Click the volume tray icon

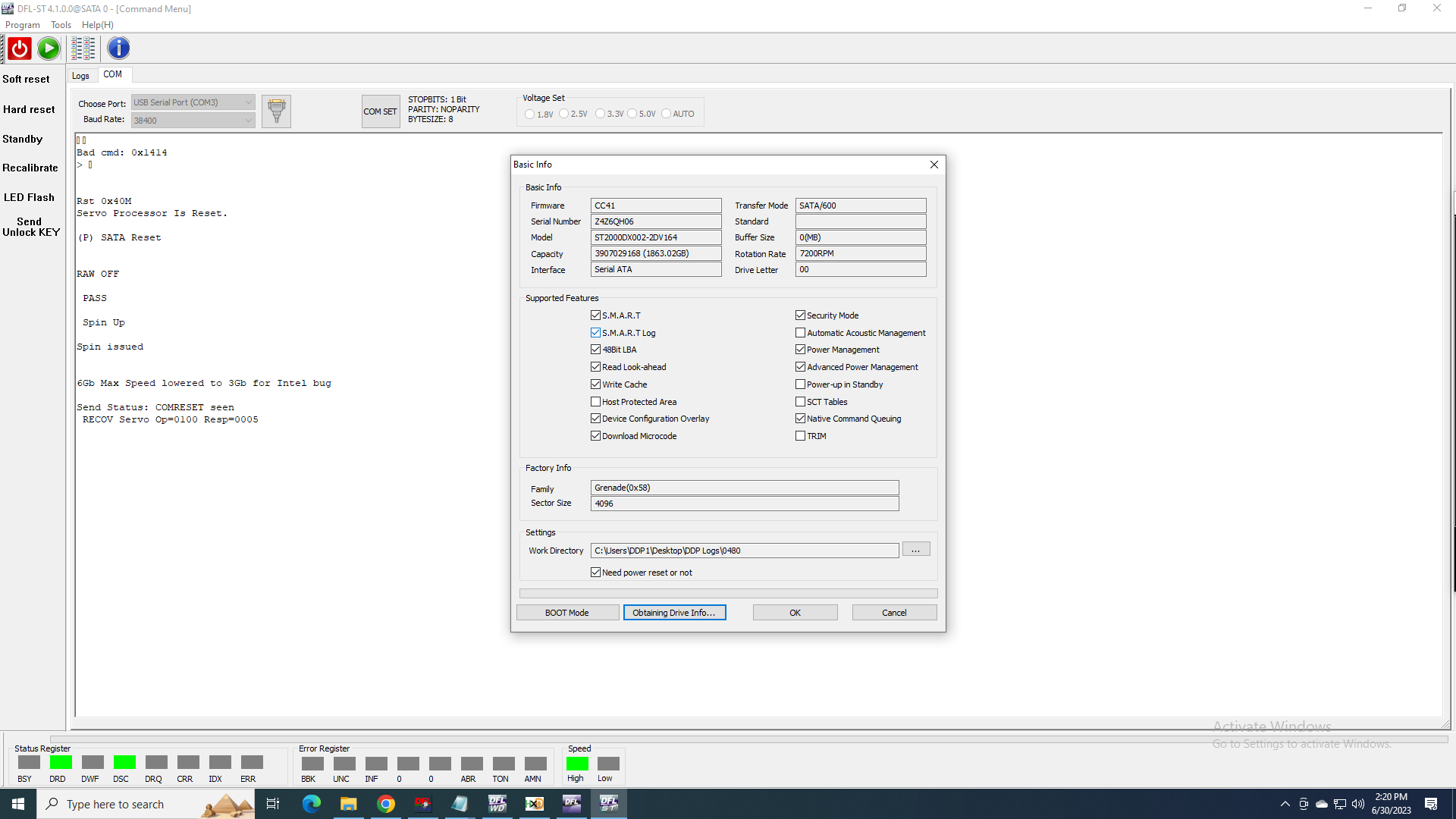click(1358, 804)
